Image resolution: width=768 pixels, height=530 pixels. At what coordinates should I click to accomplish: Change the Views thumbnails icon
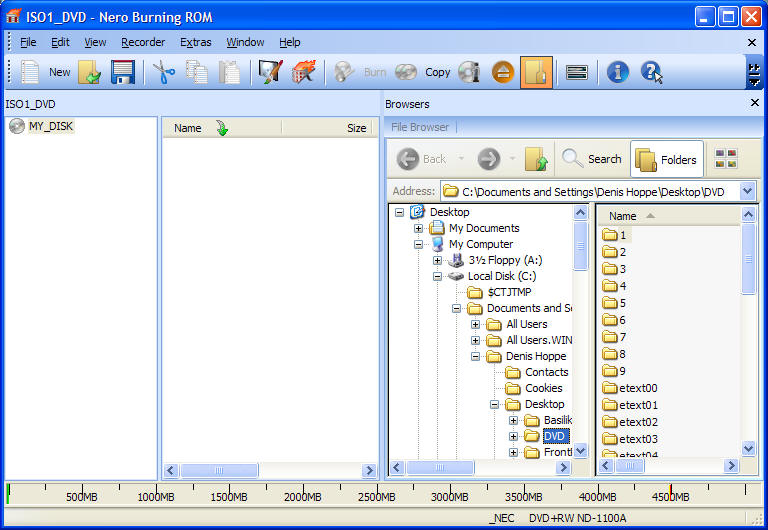click(x=726, y=159)
